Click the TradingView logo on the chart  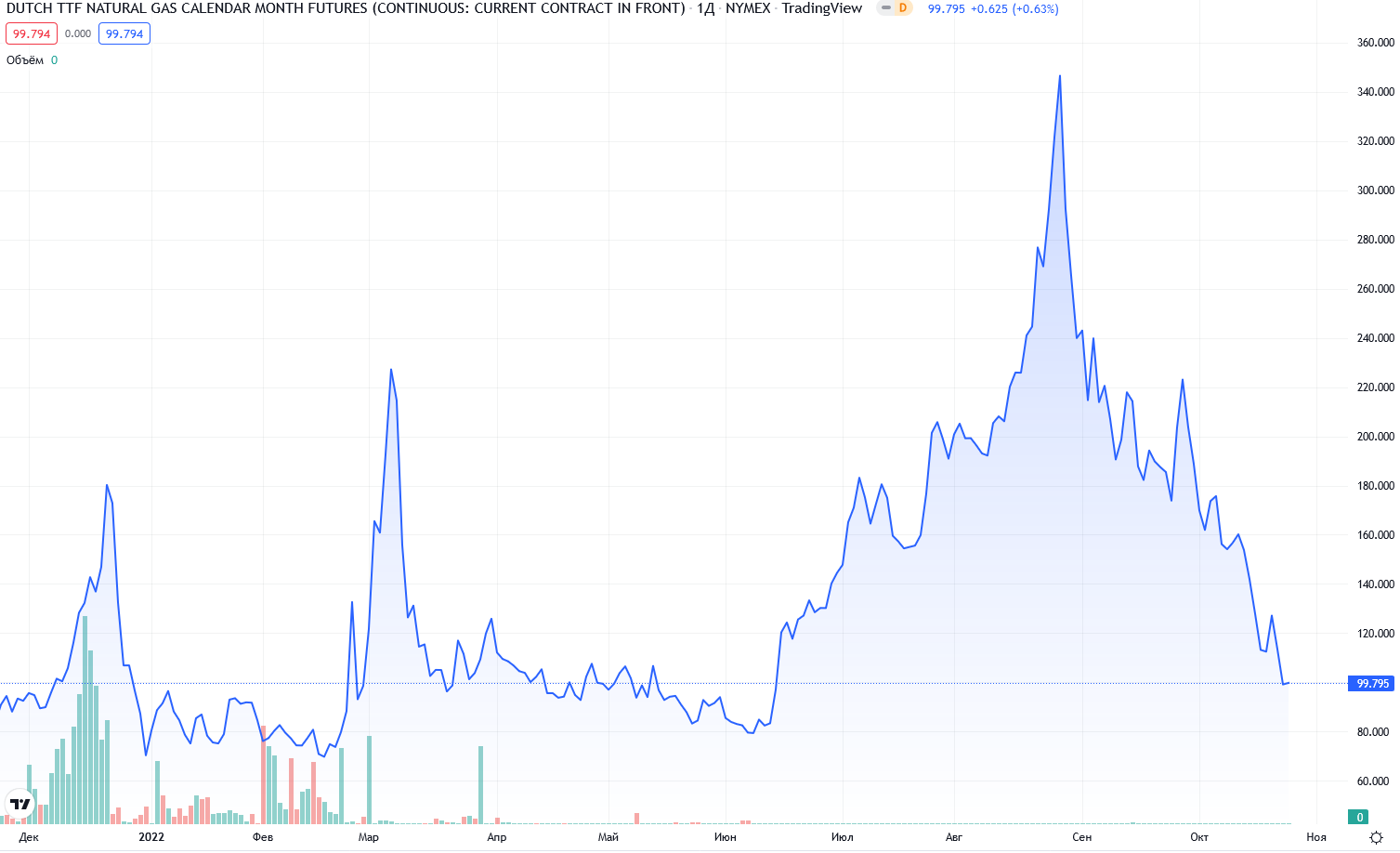(20, 804)
